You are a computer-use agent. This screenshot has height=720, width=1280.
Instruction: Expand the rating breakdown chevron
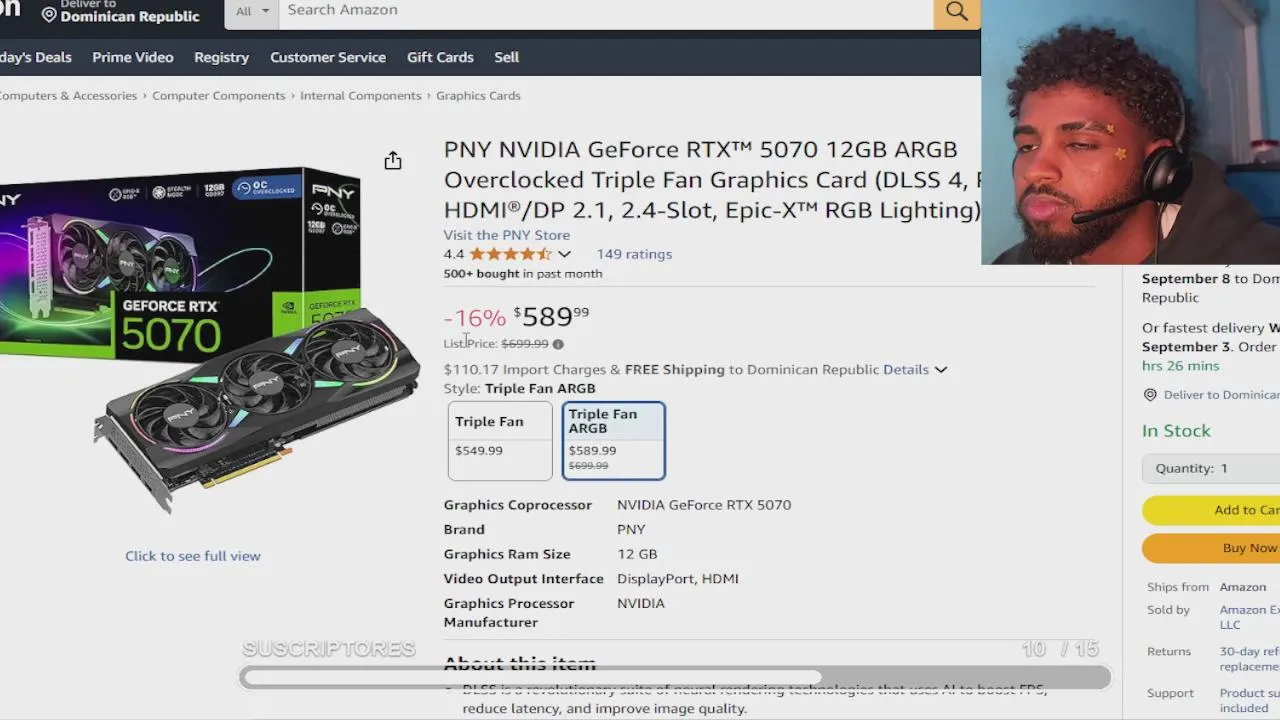pyautogui.click(x=564, y=254)
